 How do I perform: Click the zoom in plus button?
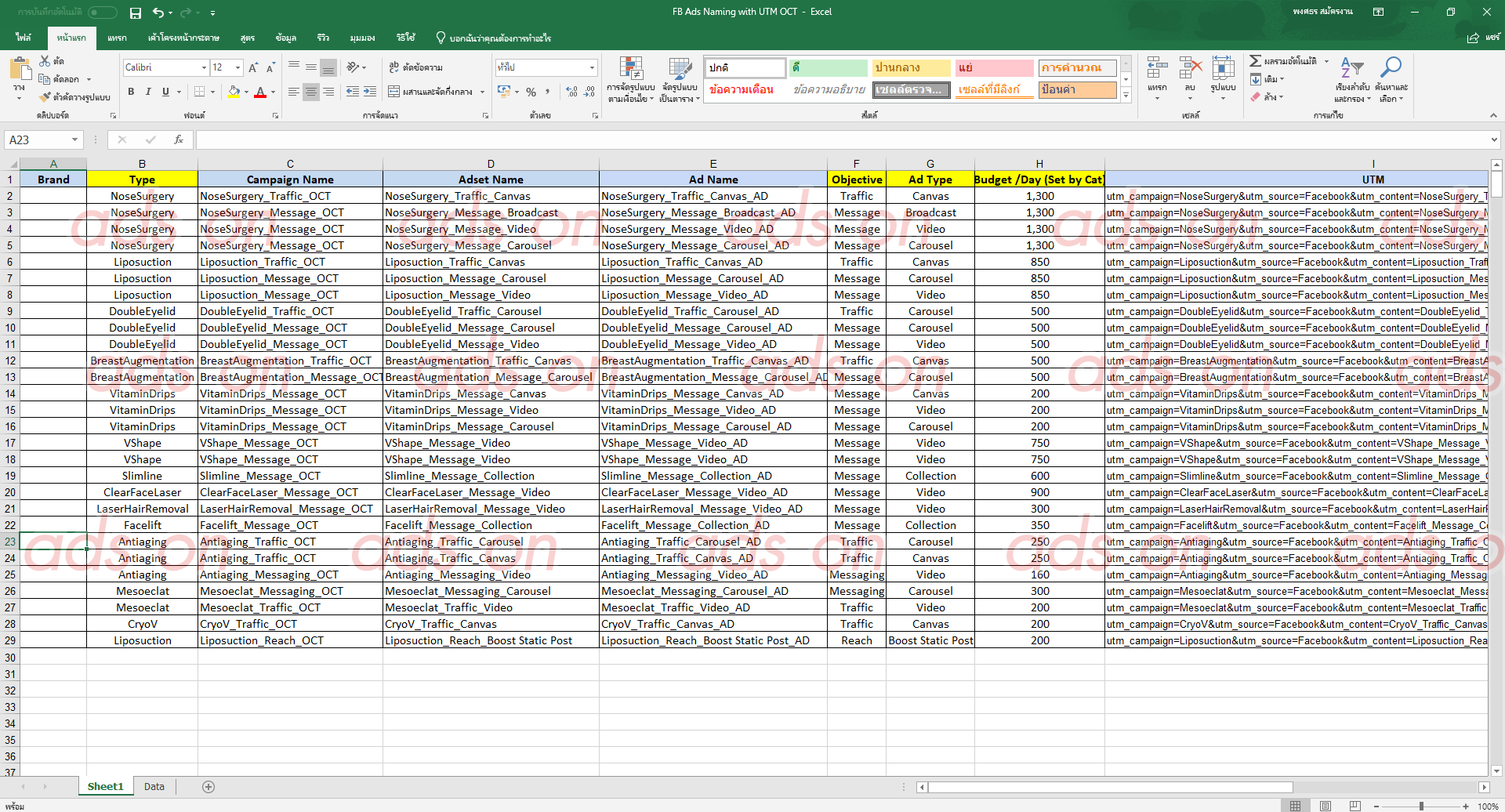pos(1465,806)
